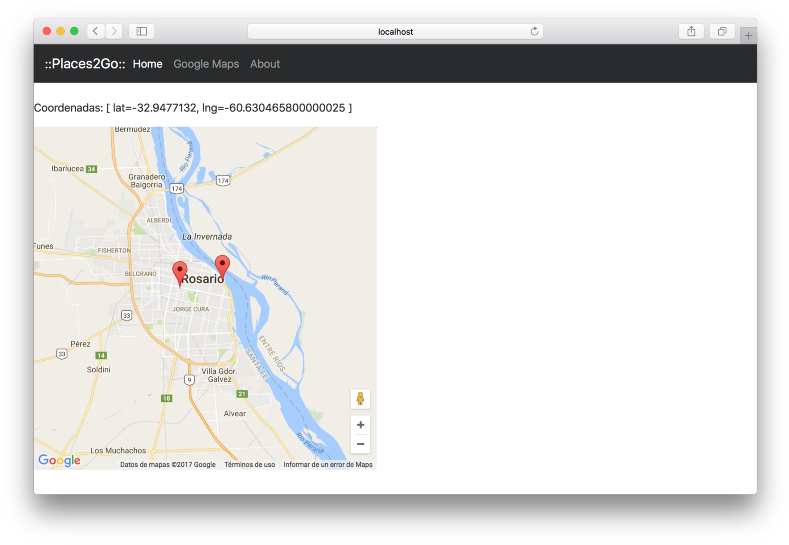Click the Granadero Baigorria map label

click(146, 181)
